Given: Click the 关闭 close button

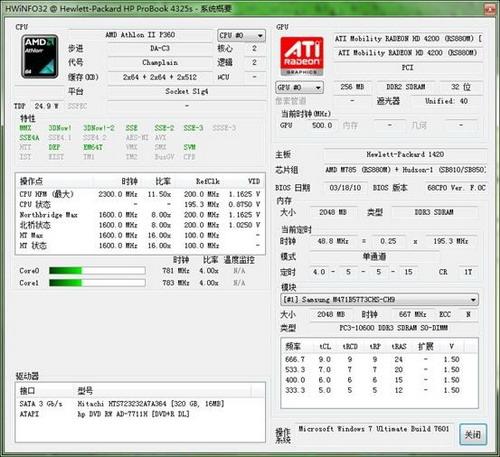Looking at the screenshot, I should [x=473, y=434].
